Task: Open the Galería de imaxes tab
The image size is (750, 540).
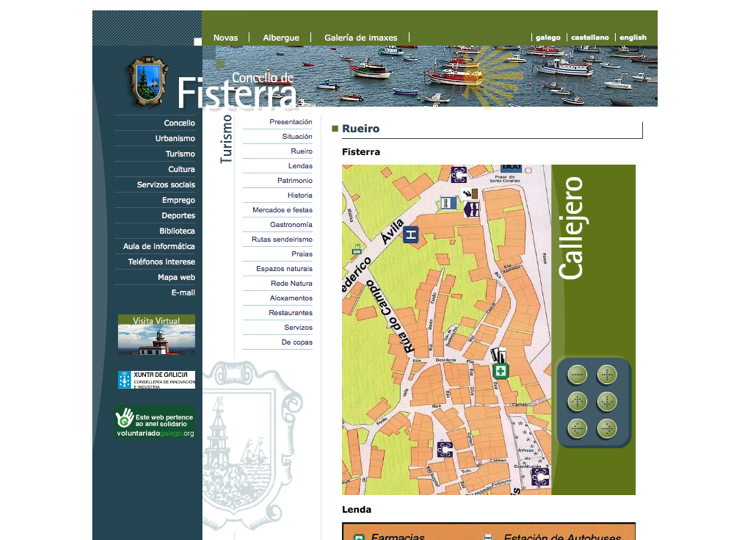Action: click(361, 38)
